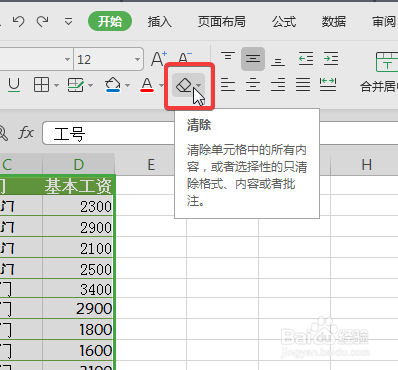Click the decrease indent icon
This screenshot has width=398, height=370.
point(306,59)
